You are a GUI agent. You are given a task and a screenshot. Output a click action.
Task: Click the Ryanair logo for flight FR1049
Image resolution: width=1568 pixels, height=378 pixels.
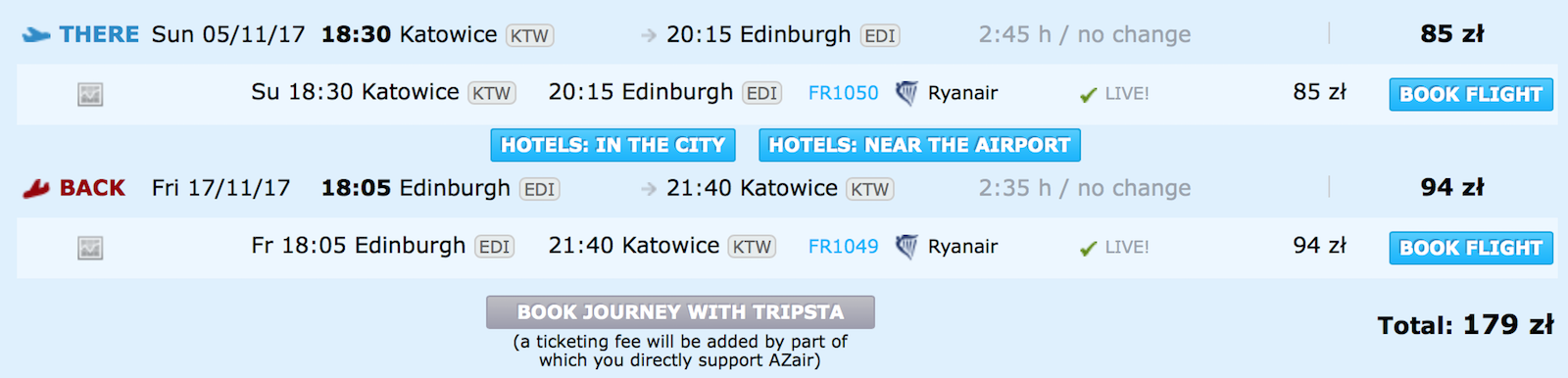906,247
